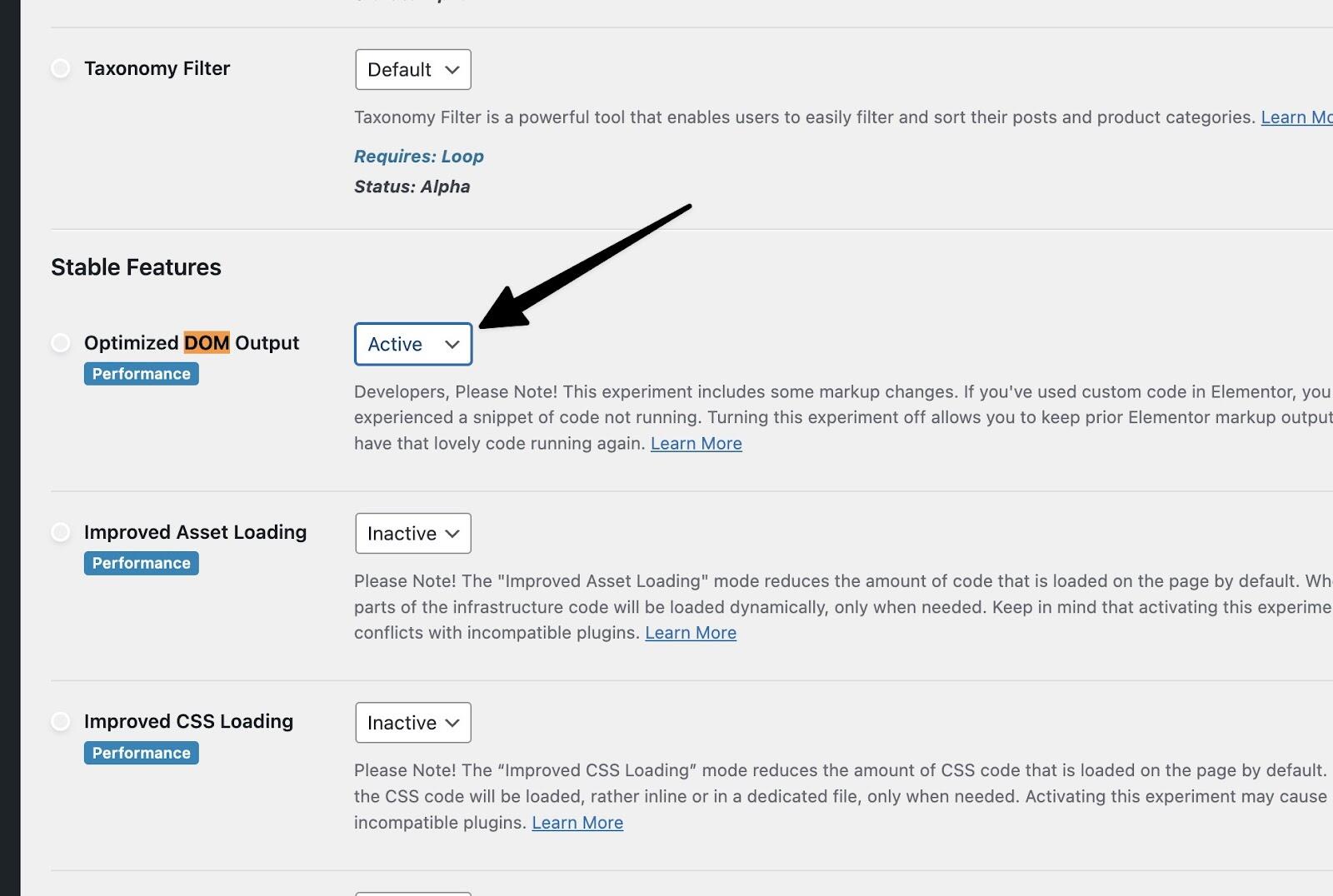Open the Optimized DOM Output Active dropdown

pyautogui.click(x=413, y=345)
